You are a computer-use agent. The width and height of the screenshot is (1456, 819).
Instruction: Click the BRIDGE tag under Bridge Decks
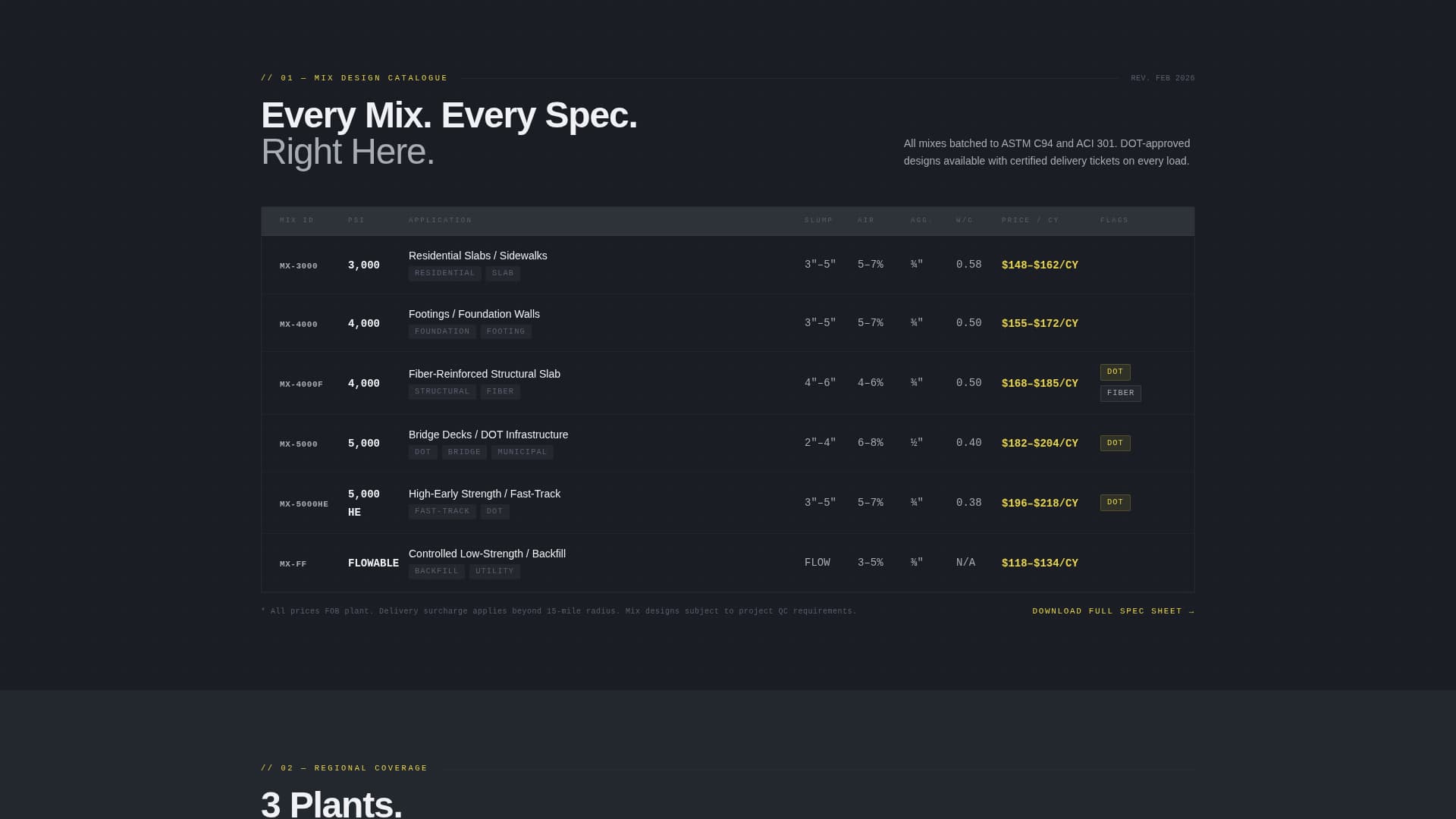[464, 451]
